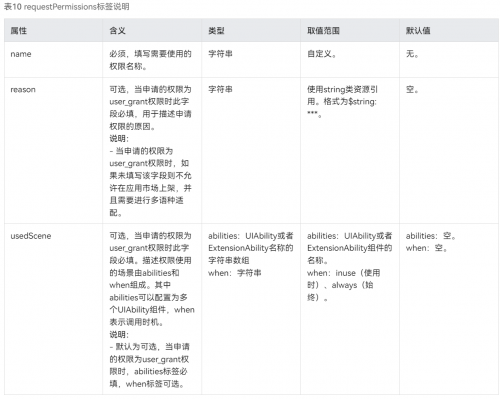Image resolution: width=500 pixels, height=399 pixels.
Task: Click 'abilities: 空。' default value text
Action: pos(430,236)
